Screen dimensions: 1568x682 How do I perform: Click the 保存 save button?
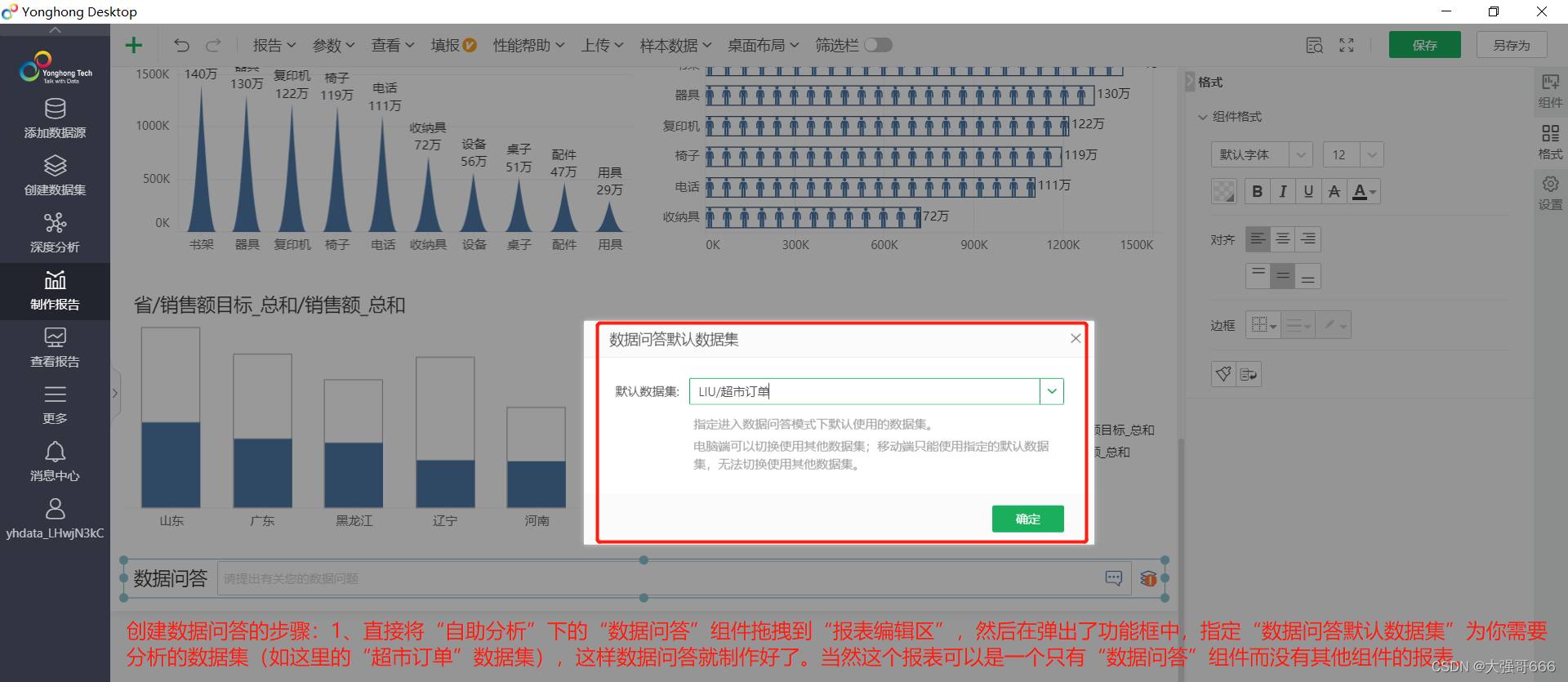point(1425,45)
